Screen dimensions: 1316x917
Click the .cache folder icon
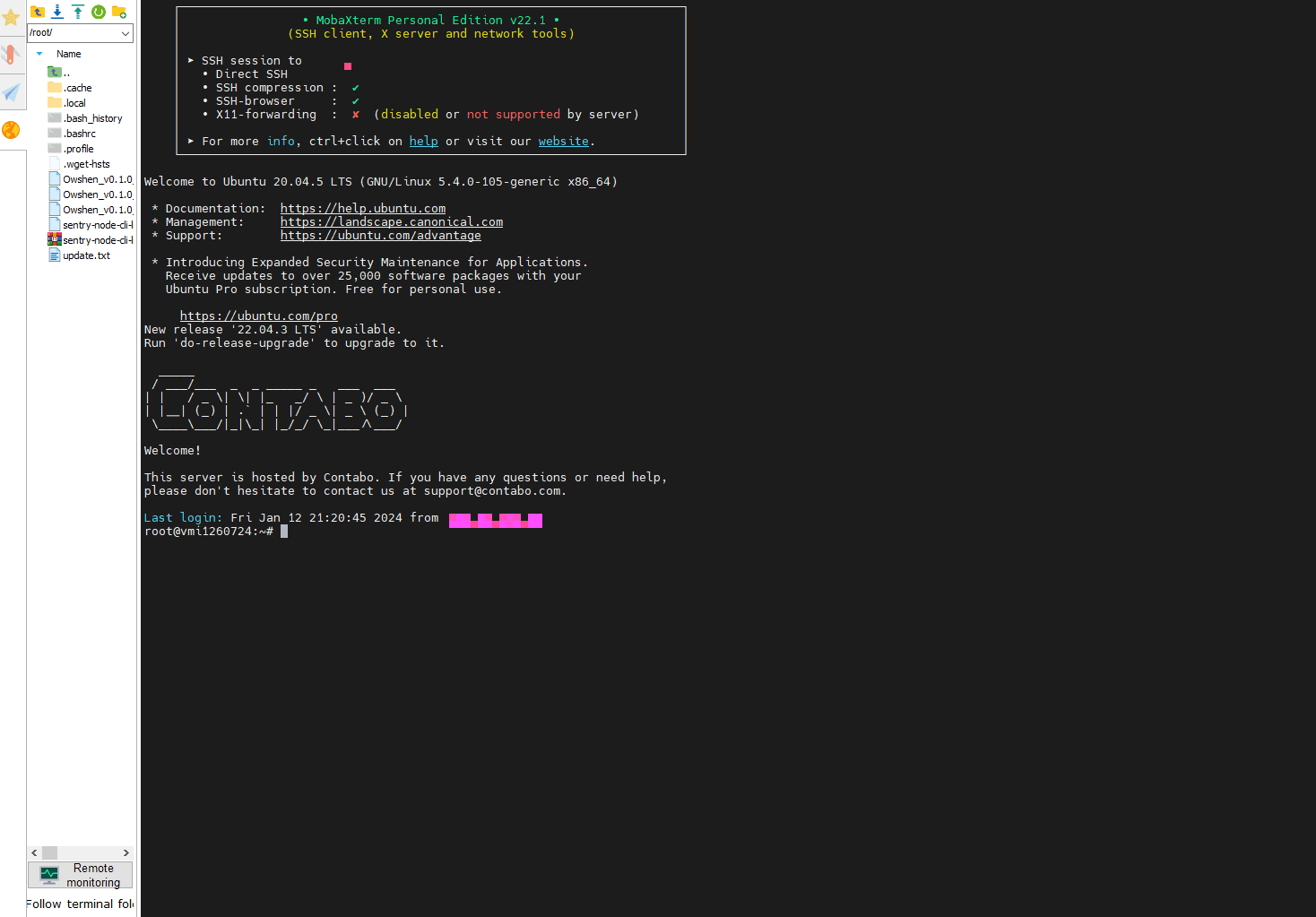pos(55,88)
